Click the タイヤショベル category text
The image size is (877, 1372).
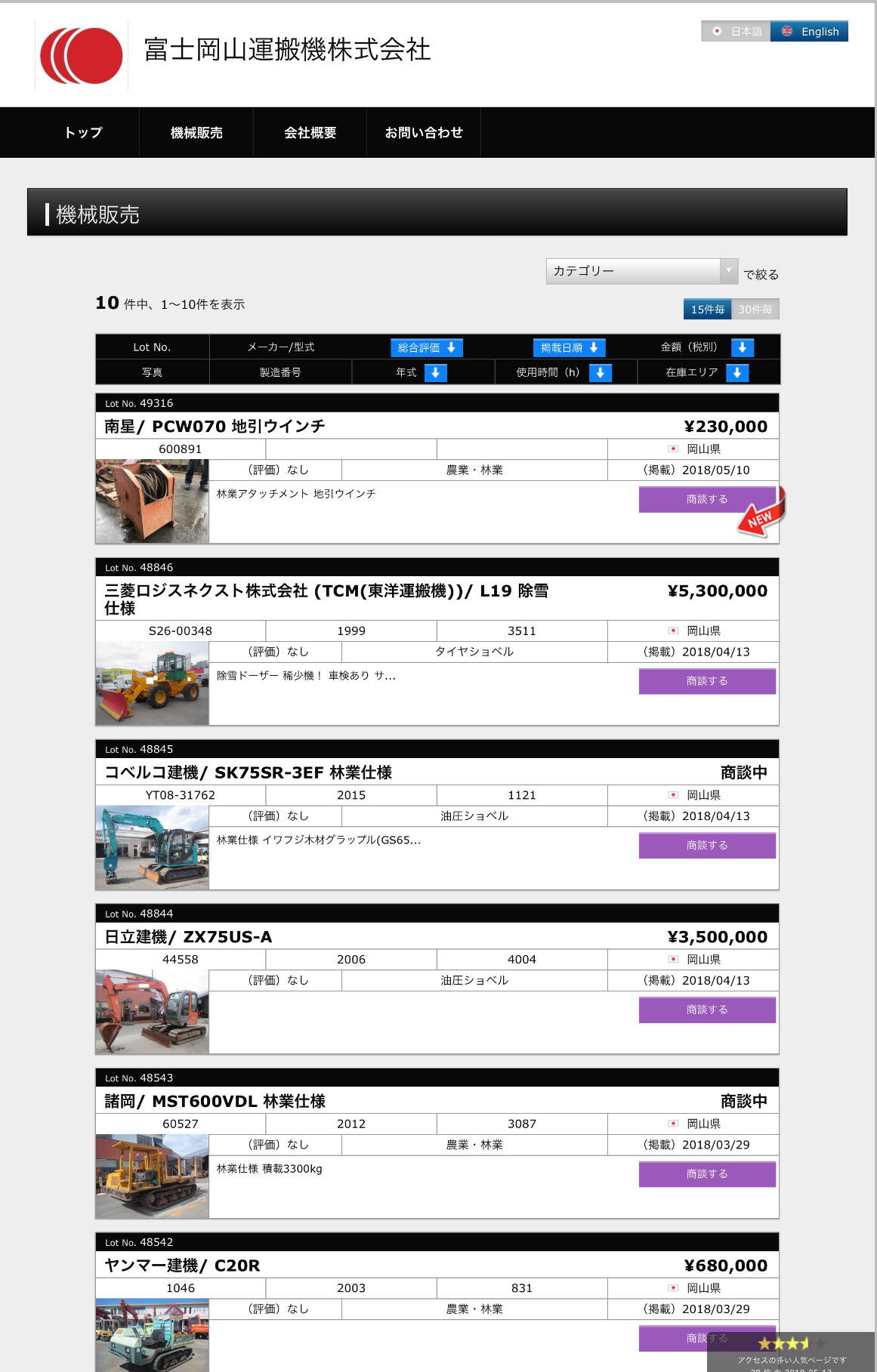click(474, 652)
